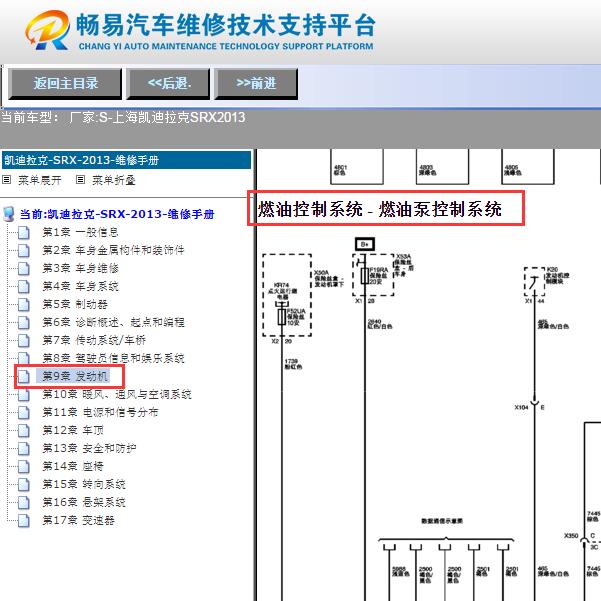Open 第2章 车身金属构件和装饰件
Viewport: 601px width, 601px height.
pyautogui.click(x=113, y=250)
